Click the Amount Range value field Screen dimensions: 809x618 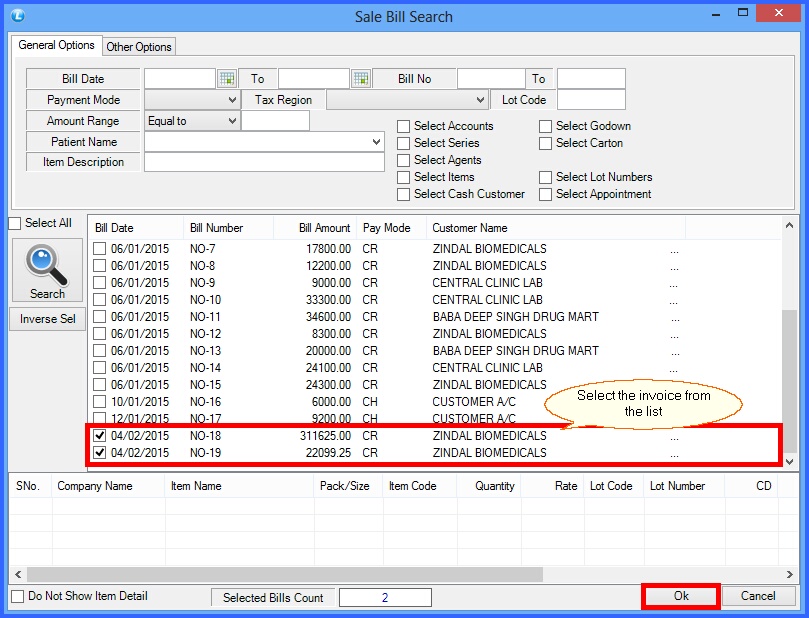276,121
